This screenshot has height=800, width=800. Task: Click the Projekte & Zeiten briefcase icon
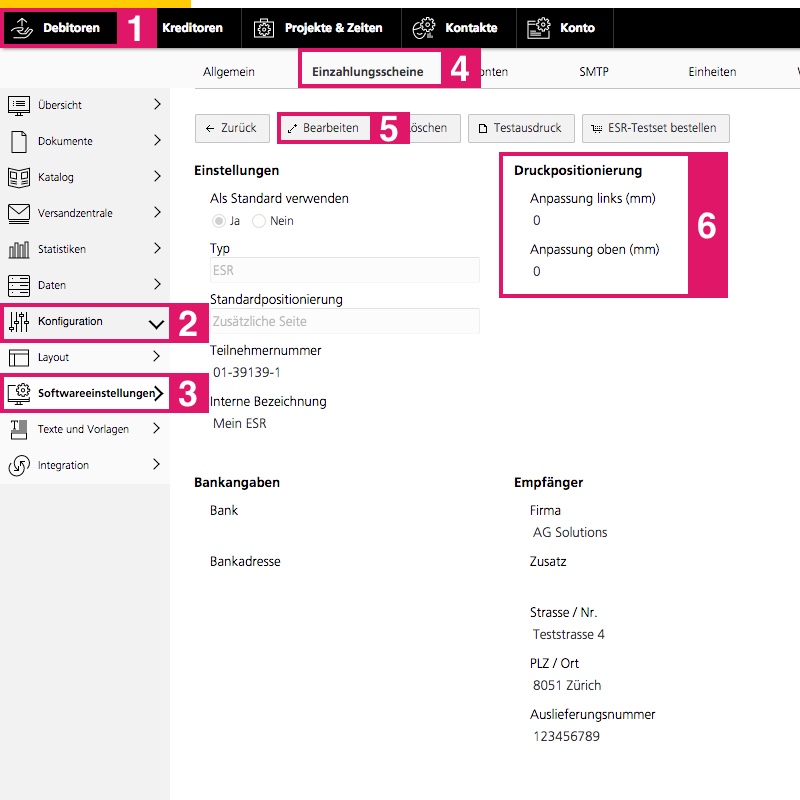(264, 28)
